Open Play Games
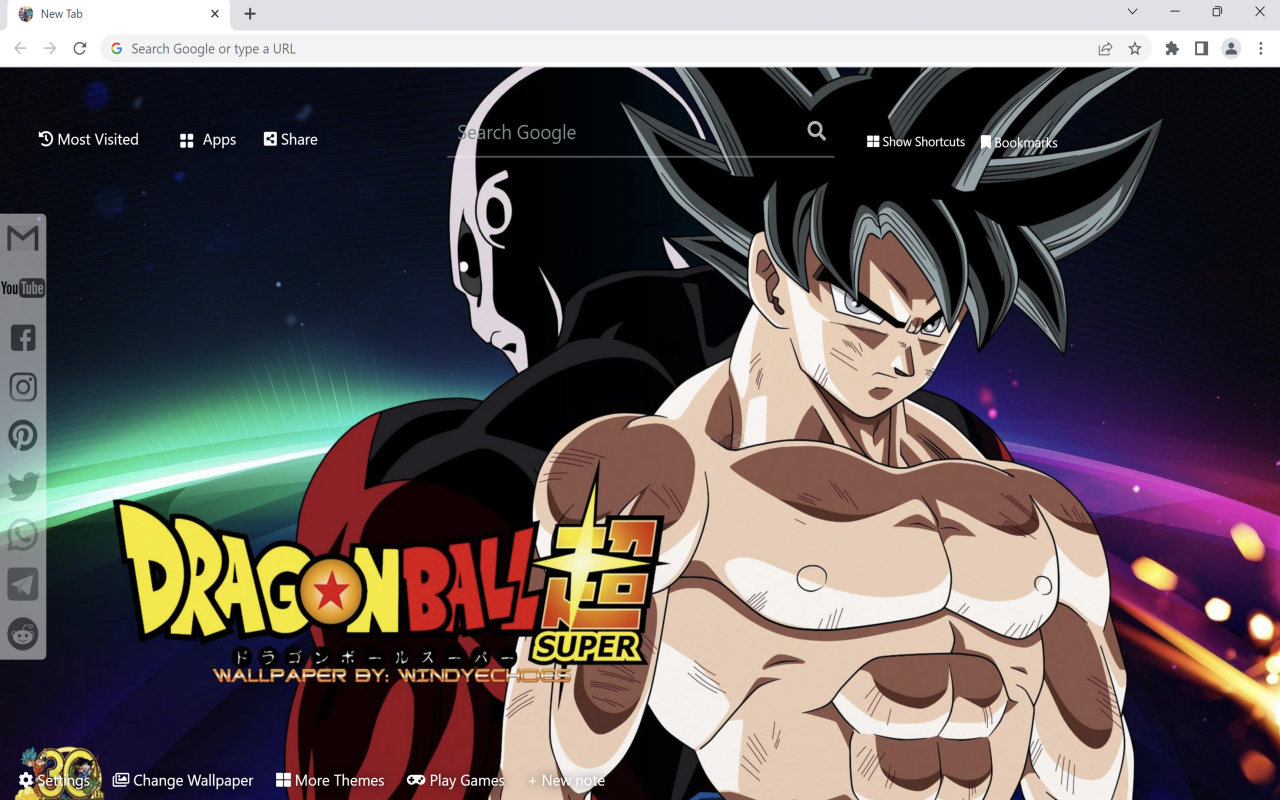Viewport: 1280px width, 800px height. (456, 780)
